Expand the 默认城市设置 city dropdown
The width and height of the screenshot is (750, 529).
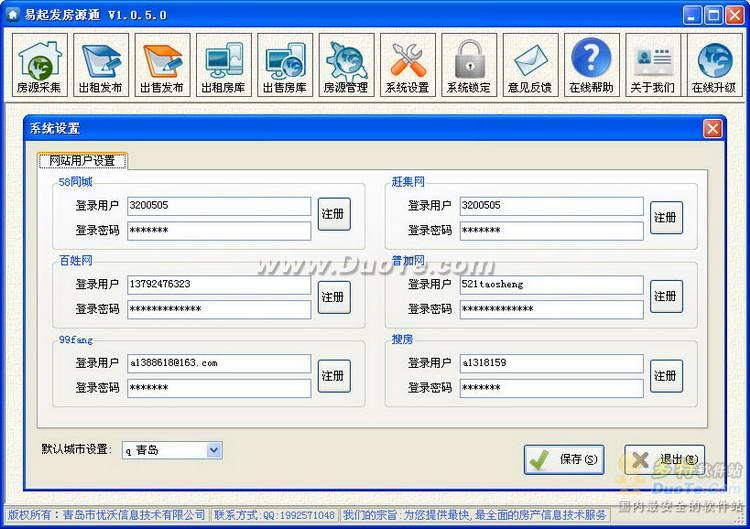tap(214, 450)
